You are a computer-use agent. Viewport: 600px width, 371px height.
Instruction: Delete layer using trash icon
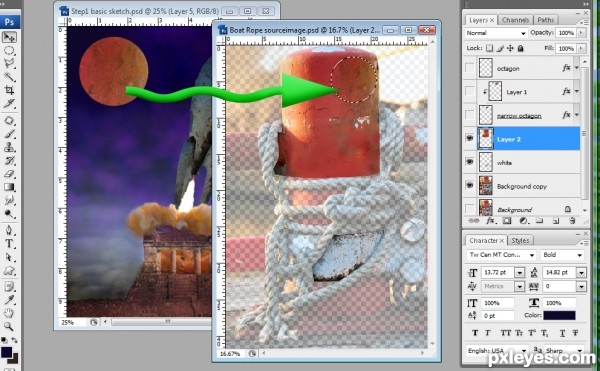[x=572, y=221]
